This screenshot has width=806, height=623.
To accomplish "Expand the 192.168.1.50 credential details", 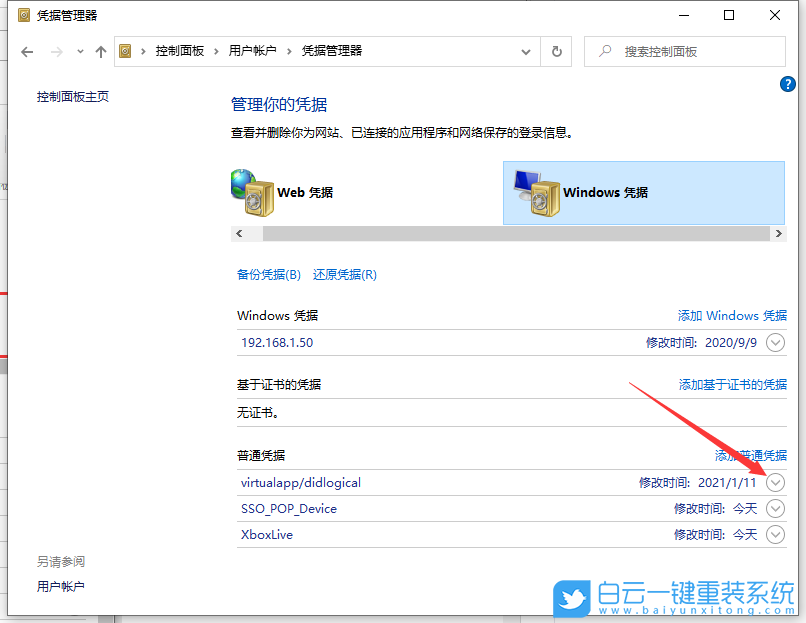I will click(x=775, y=342).
